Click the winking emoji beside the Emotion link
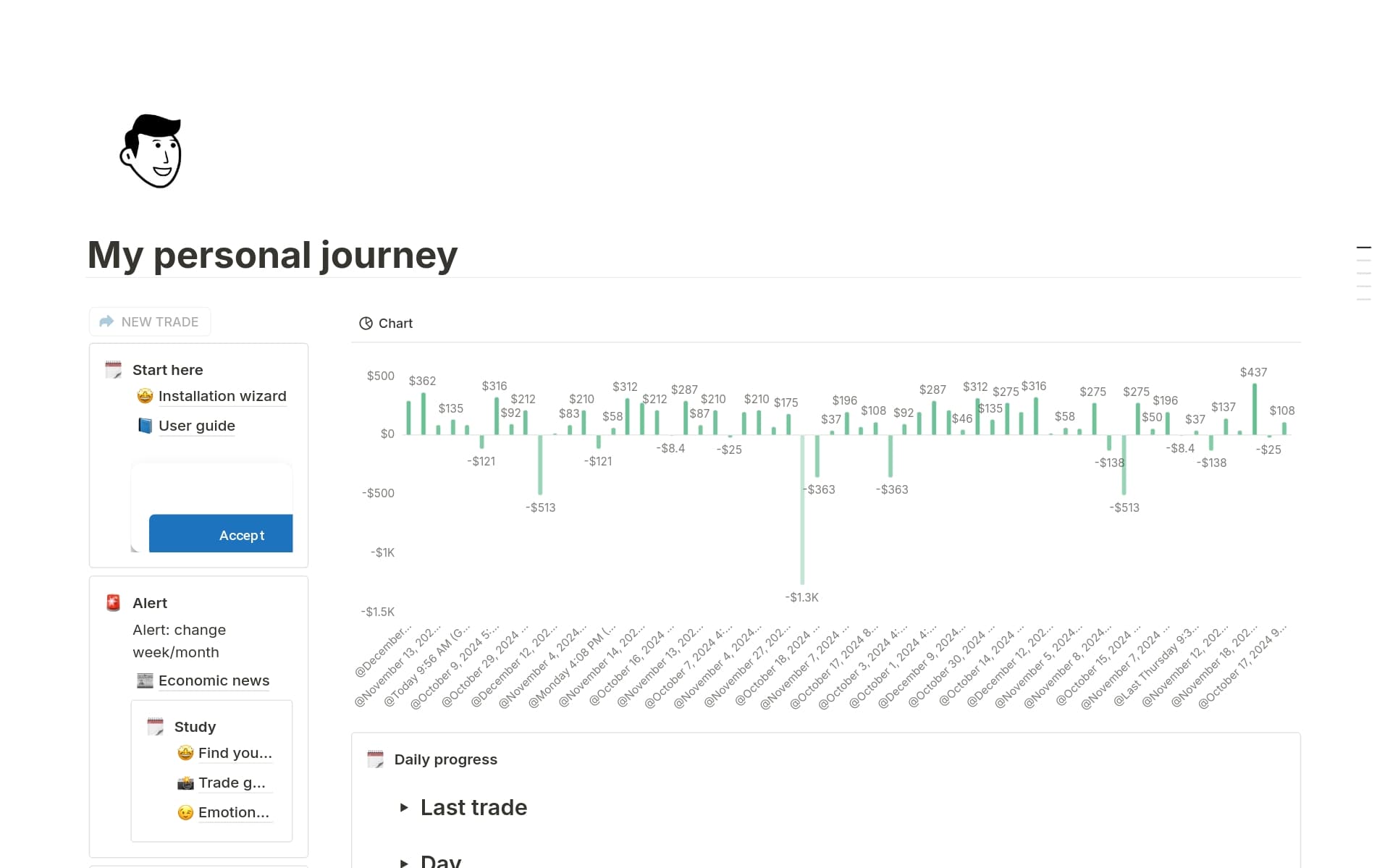Image resolution: width=1390 pixels, height=868 pixels. coord(185,812)
